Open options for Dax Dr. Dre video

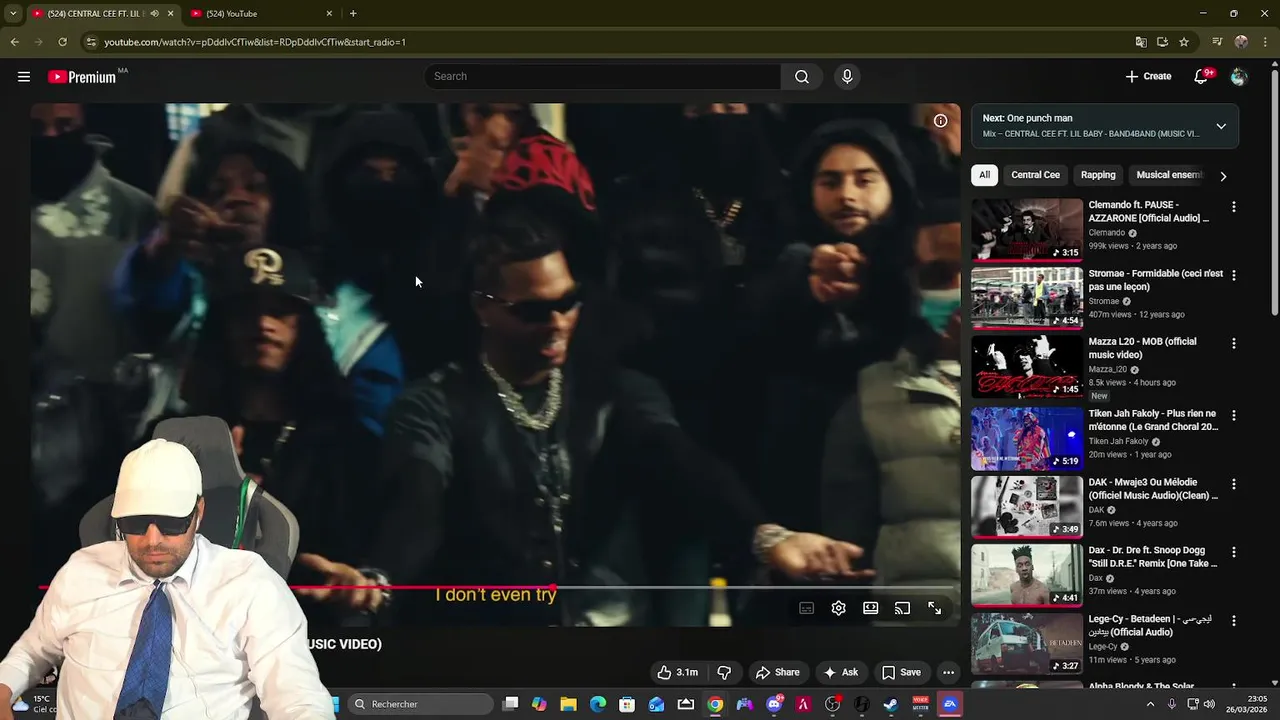(x=1233, y=552)
